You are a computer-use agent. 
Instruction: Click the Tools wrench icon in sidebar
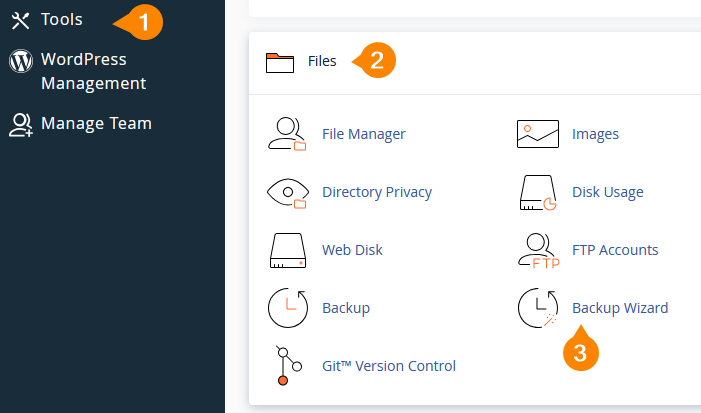pyautogui.click(x=21, y=21)
